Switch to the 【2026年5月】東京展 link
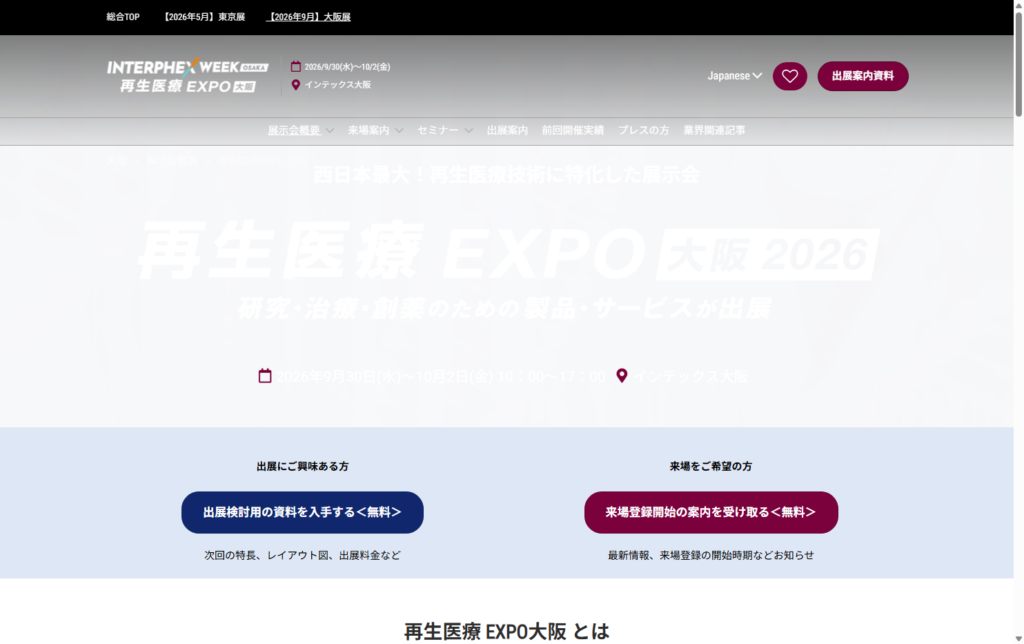This screenshot has width=1024, height=644. (x=204, y=17)
